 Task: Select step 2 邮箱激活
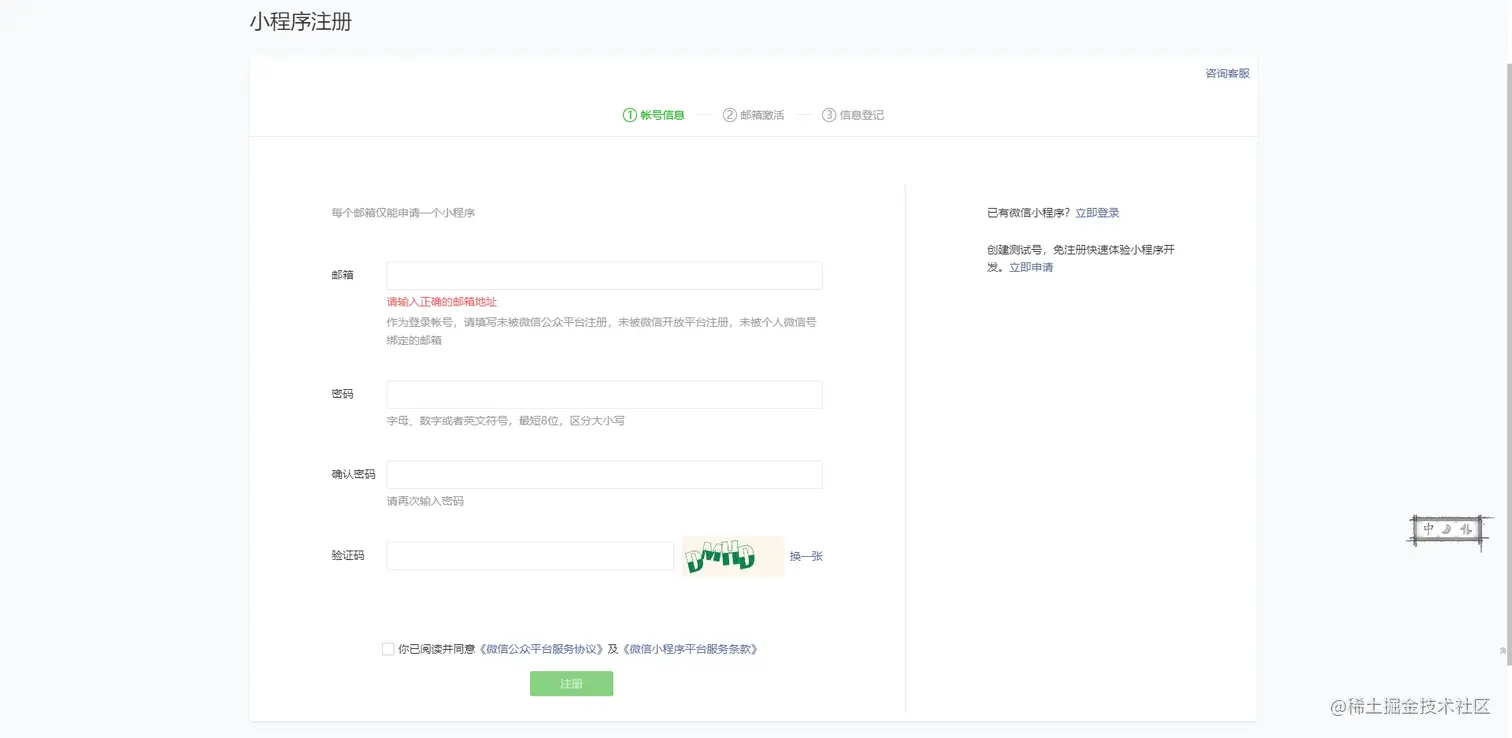click(x=753, y=115)
